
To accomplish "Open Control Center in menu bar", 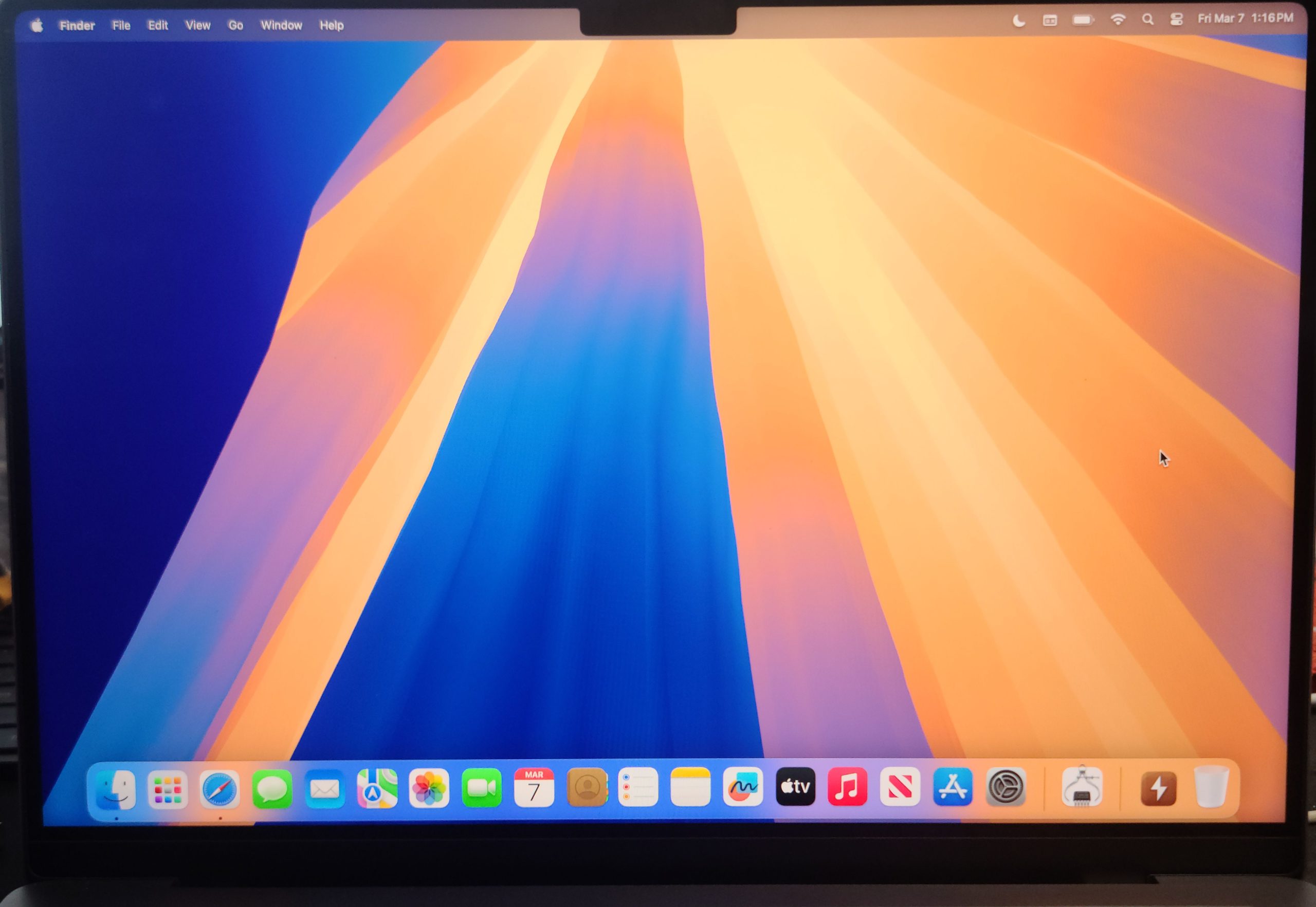I will [1177, 20].
